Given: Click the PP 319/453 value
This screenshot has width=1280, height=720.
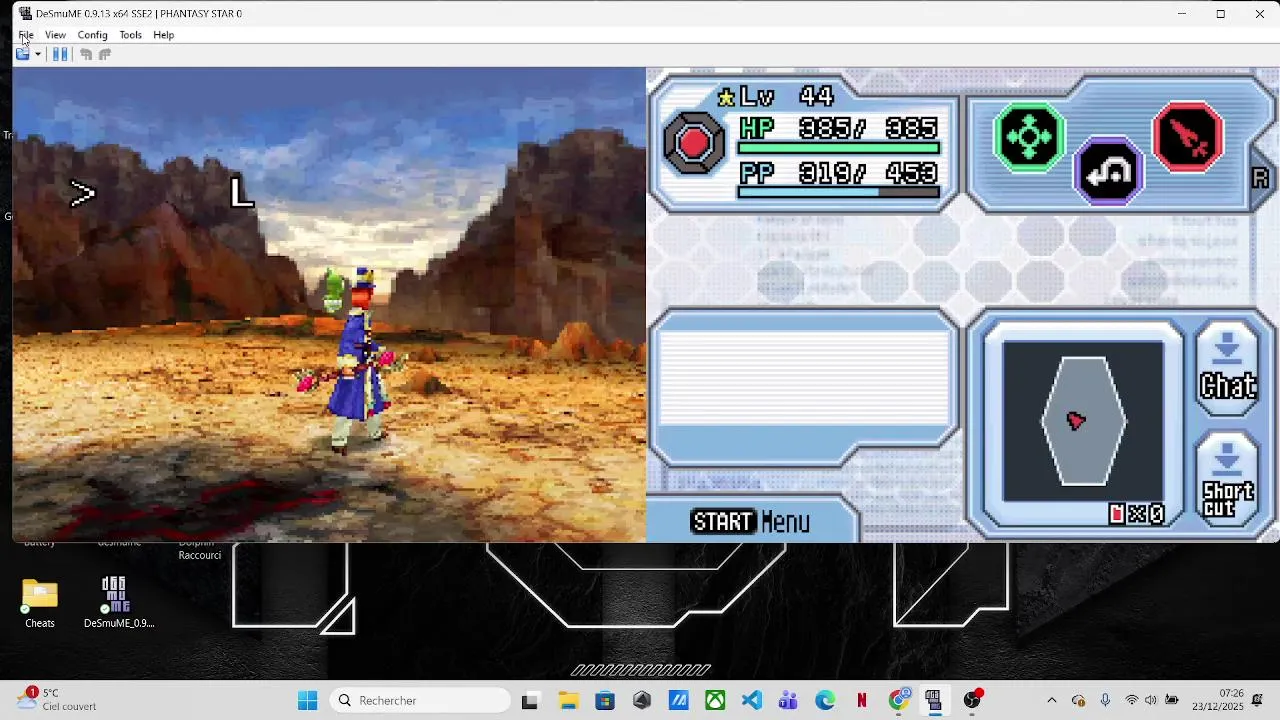Looking at the screenshot, I should tap(868, 173).
